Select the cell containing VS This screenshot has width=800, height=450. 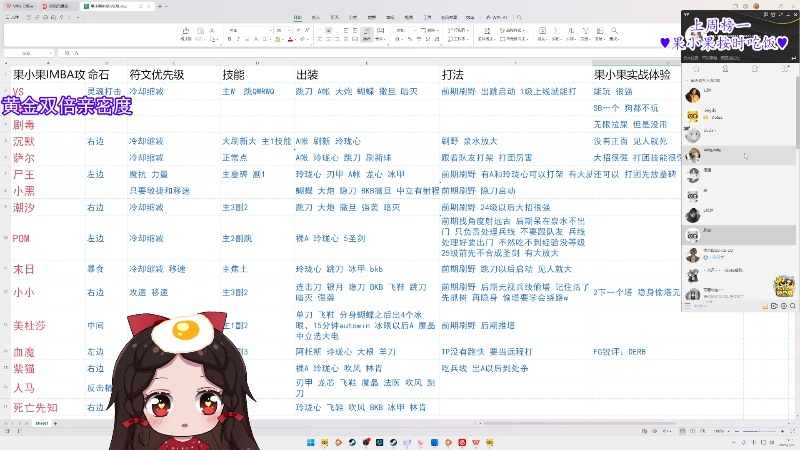[x=48, y=92]
